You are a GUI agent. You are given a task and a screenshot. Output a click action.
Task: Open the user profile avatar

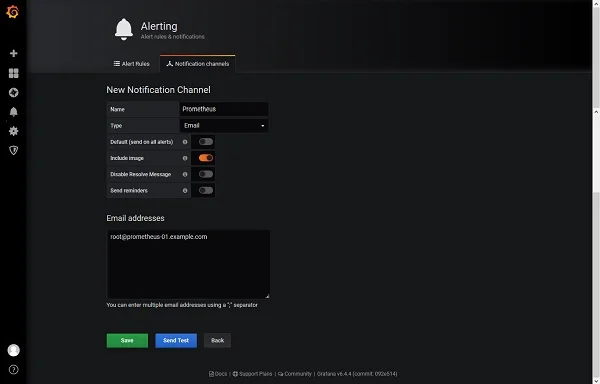(13, 350)
